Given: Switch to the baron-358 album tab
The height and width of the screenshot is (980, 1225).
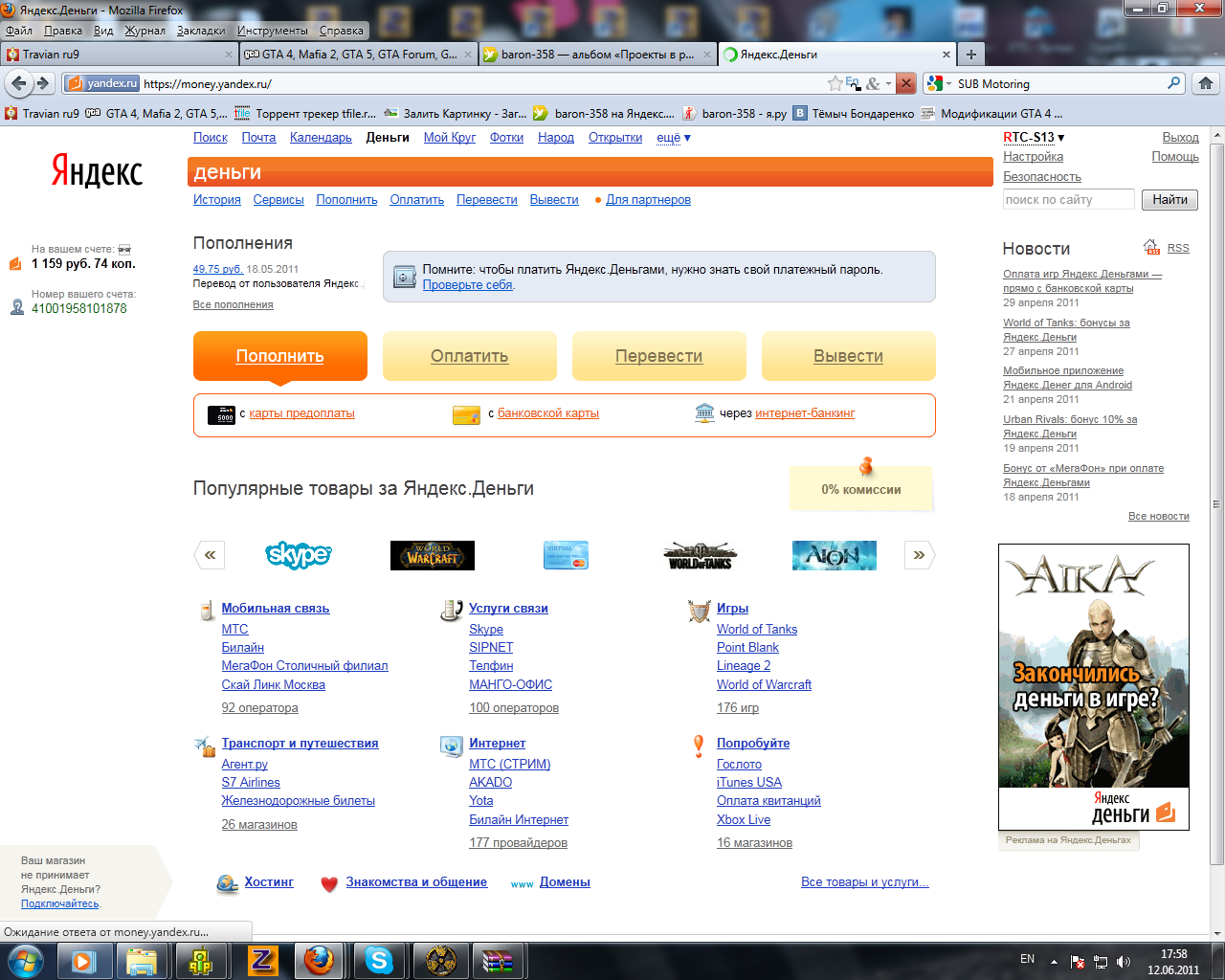Looking at the screenshot, I should point(598,55).
